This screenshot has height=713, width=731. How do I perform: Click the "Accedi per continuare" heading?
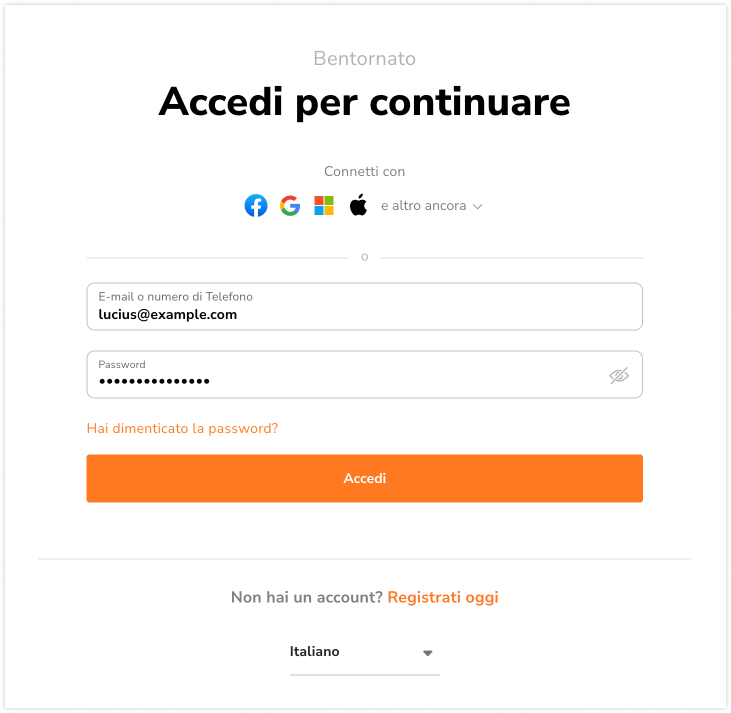(364, 102)
